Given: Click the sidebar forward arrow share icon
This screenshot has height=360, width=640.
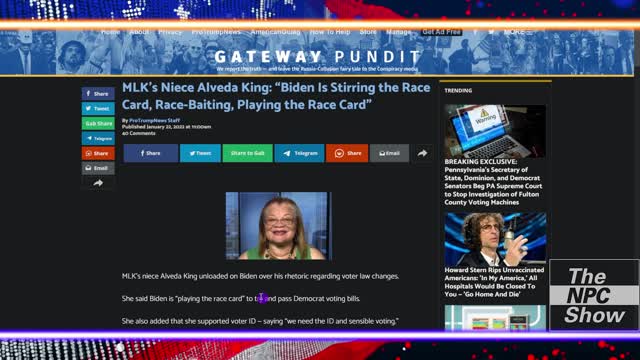Looking at the screenshot, I should click(98, 183).
